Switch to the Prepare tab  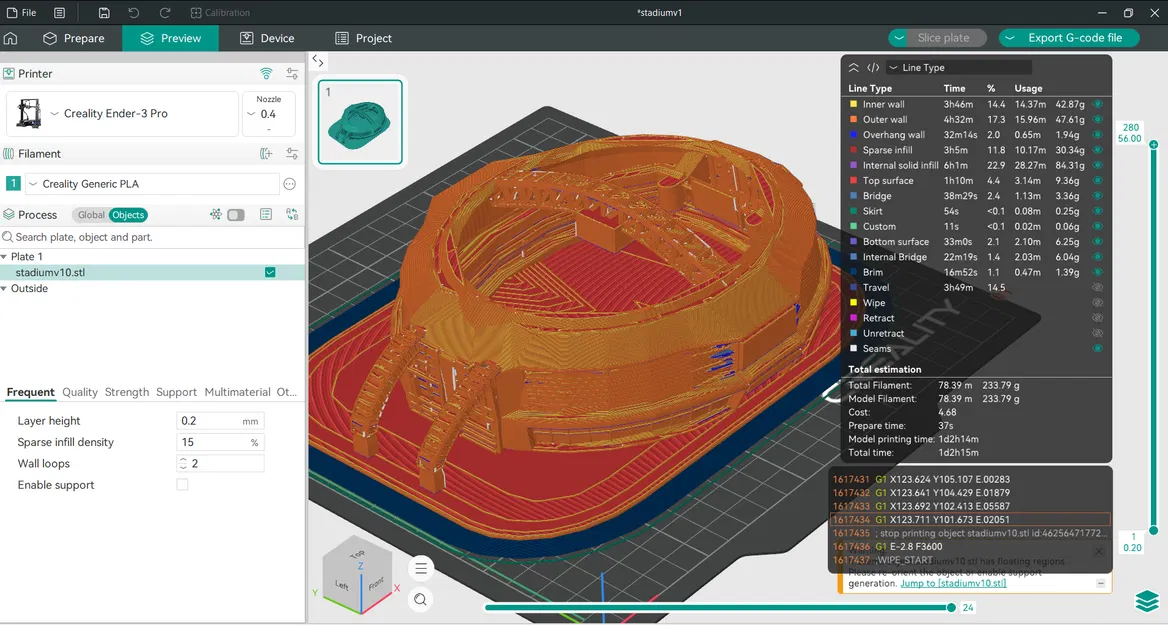[x=74, y=38]
